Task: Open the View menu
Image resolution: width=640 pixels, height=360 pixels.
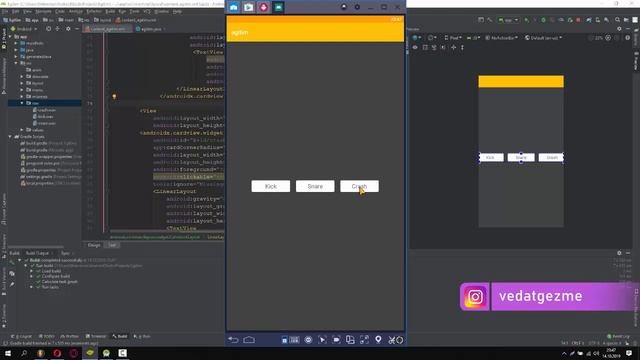Action: 27,11
